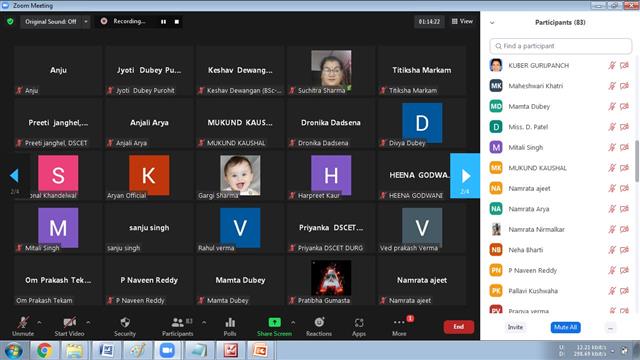This screenshot has height=360, width=640.
Task: Click KUBER GURUPANCH muted mic icon
Action: point(612,65)
